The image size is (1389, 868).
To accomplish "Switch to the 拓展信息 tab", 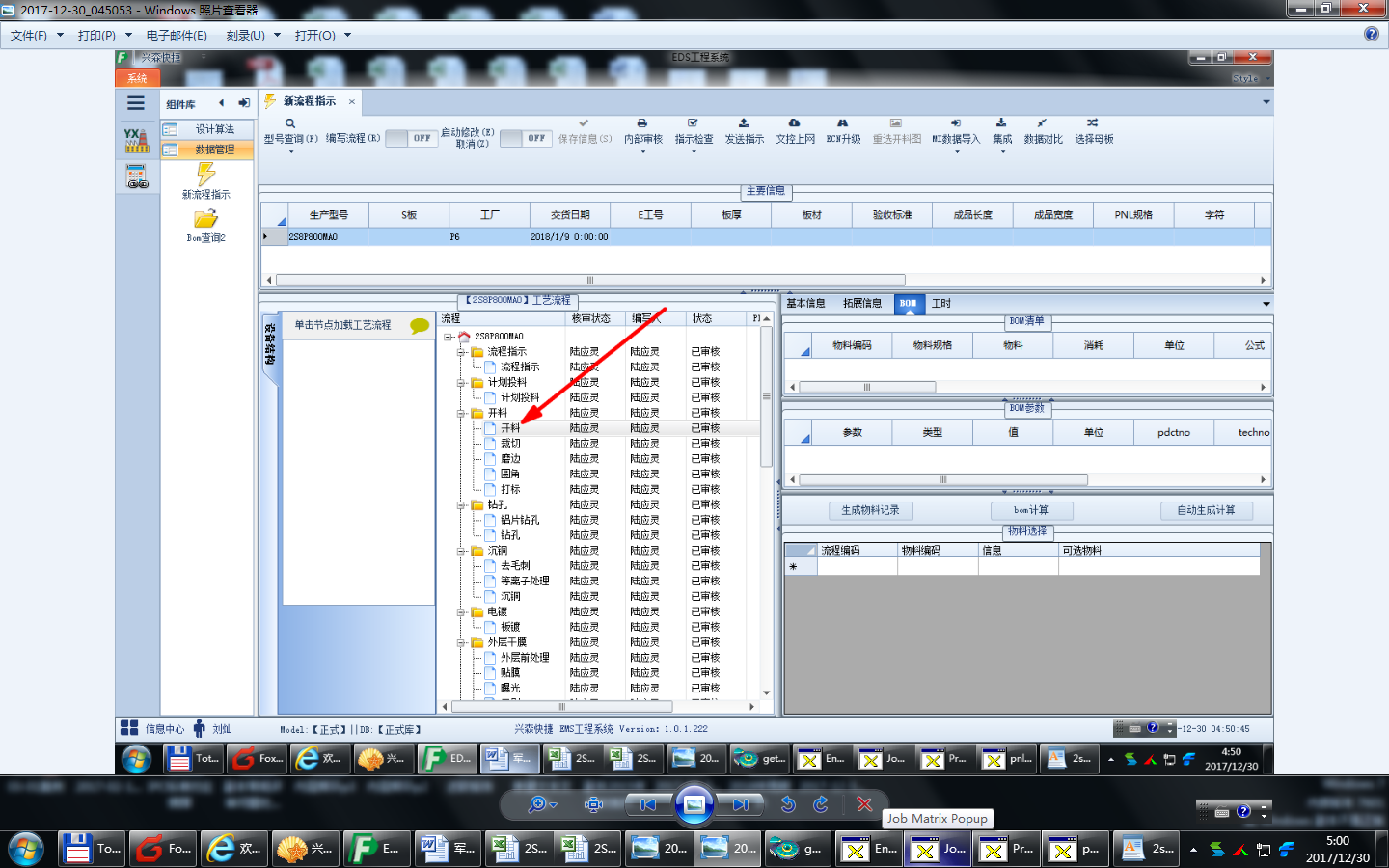I will point(862,303).
